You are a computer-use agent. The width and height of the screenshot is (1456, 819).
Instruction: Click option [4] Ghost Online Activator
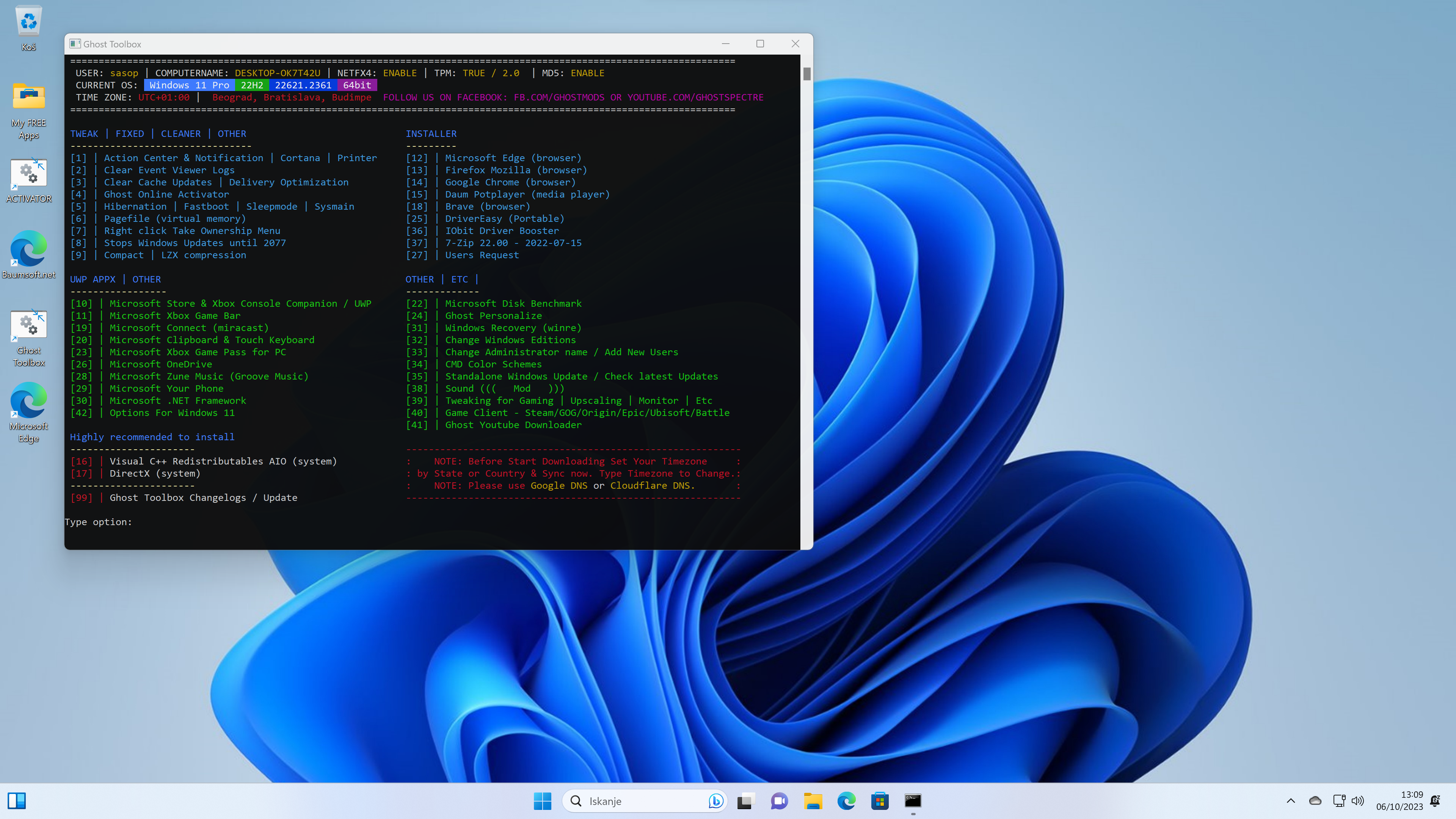pyautogui.click(x=150, y=195)
